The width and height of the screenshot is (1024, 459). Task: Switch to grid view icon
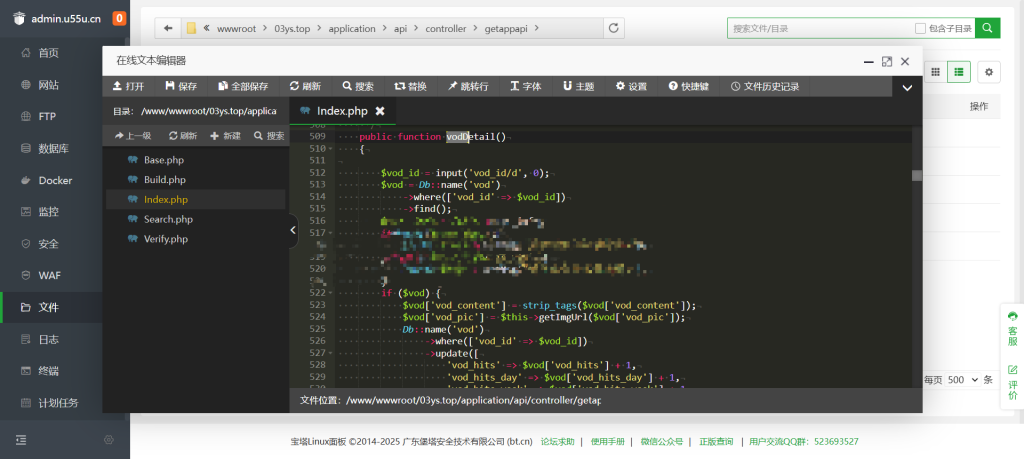935,72
